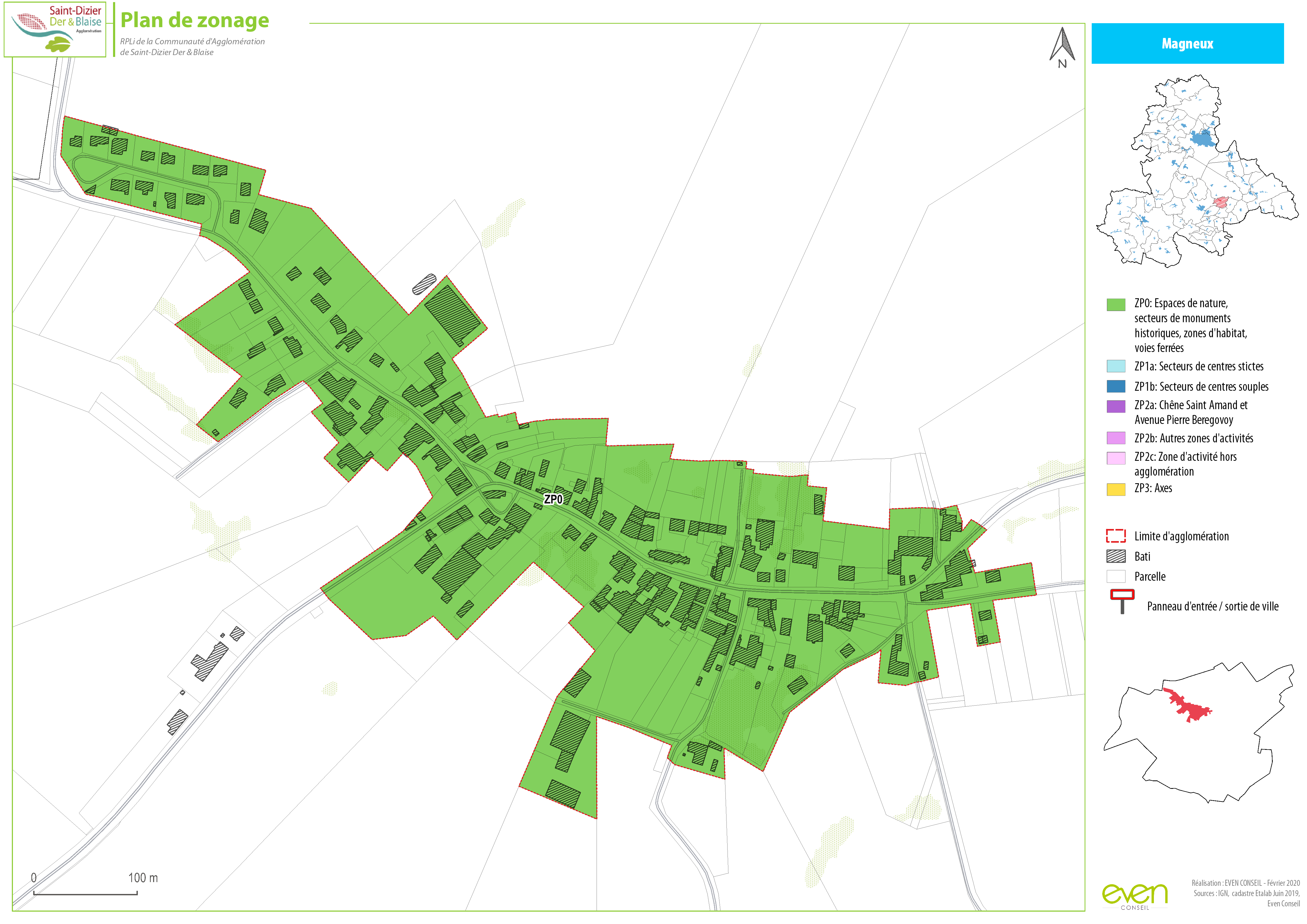Click the city entry/exit sign icon
This screenshot has height=924, width=1307.
[x=1122, y=602]
